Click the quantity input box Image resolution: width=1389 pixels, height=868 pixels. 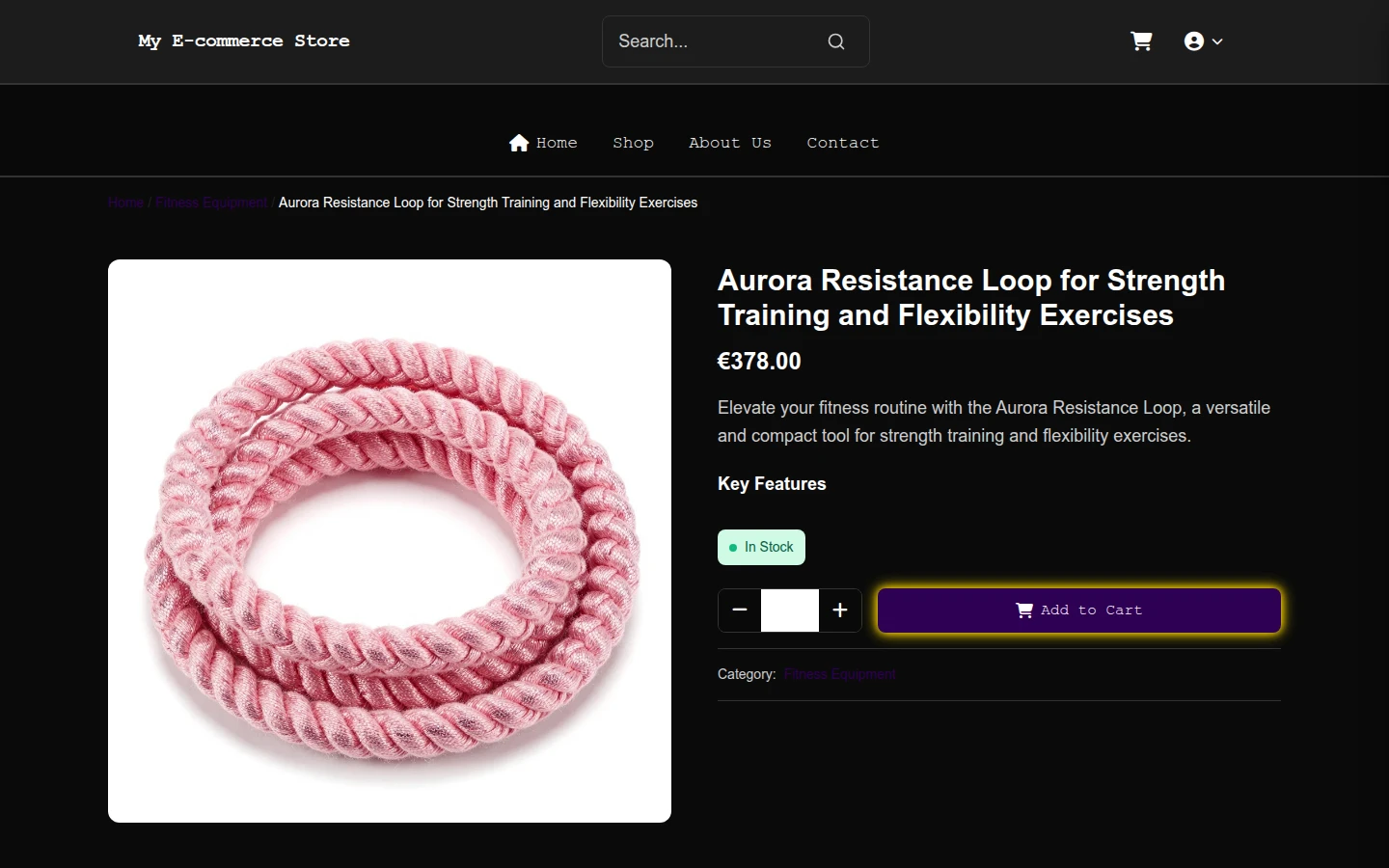(x=790, y=610)
